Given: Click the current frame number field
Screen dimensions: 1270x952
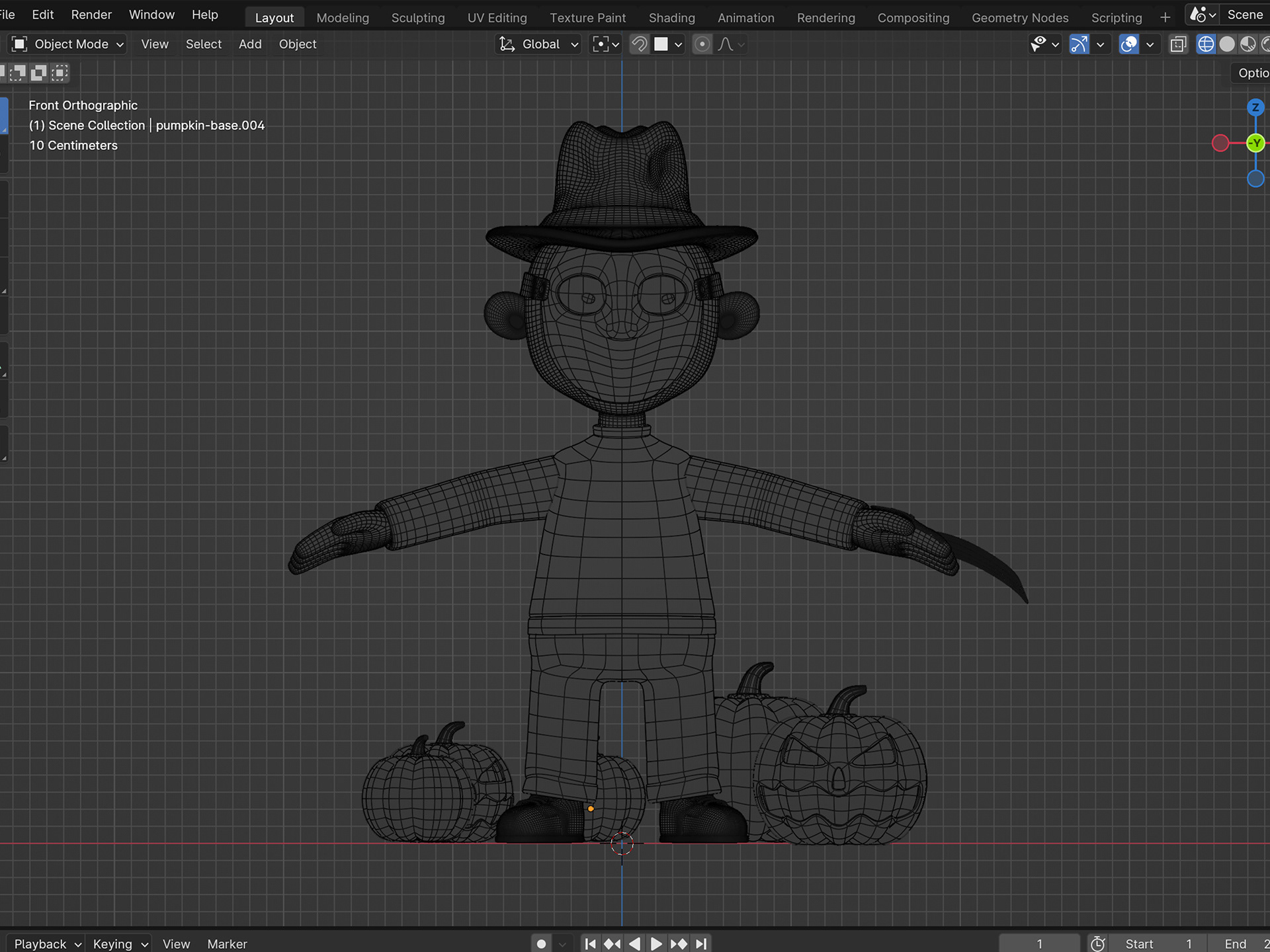Looking at the screenshot, I should (x=1038, y=943).
